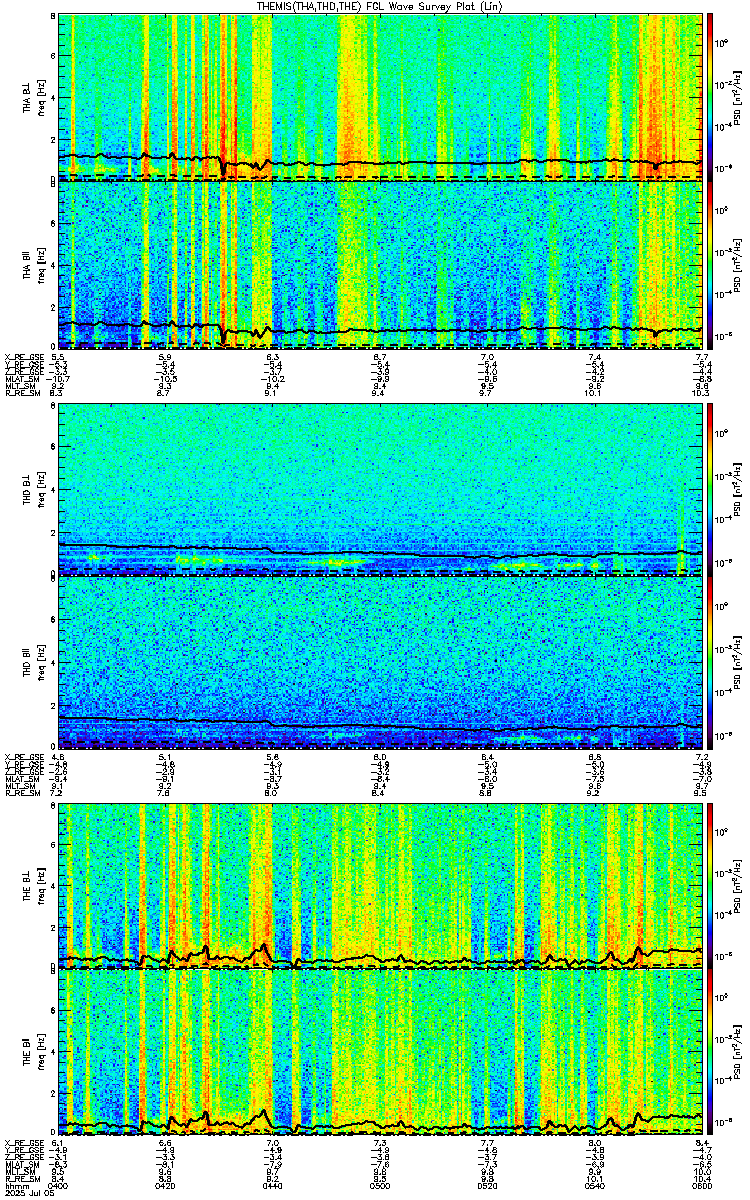Click the THA B-parallel panel color bar
The height and width of the screenshot is (1200, 750).
coord(710,264)
